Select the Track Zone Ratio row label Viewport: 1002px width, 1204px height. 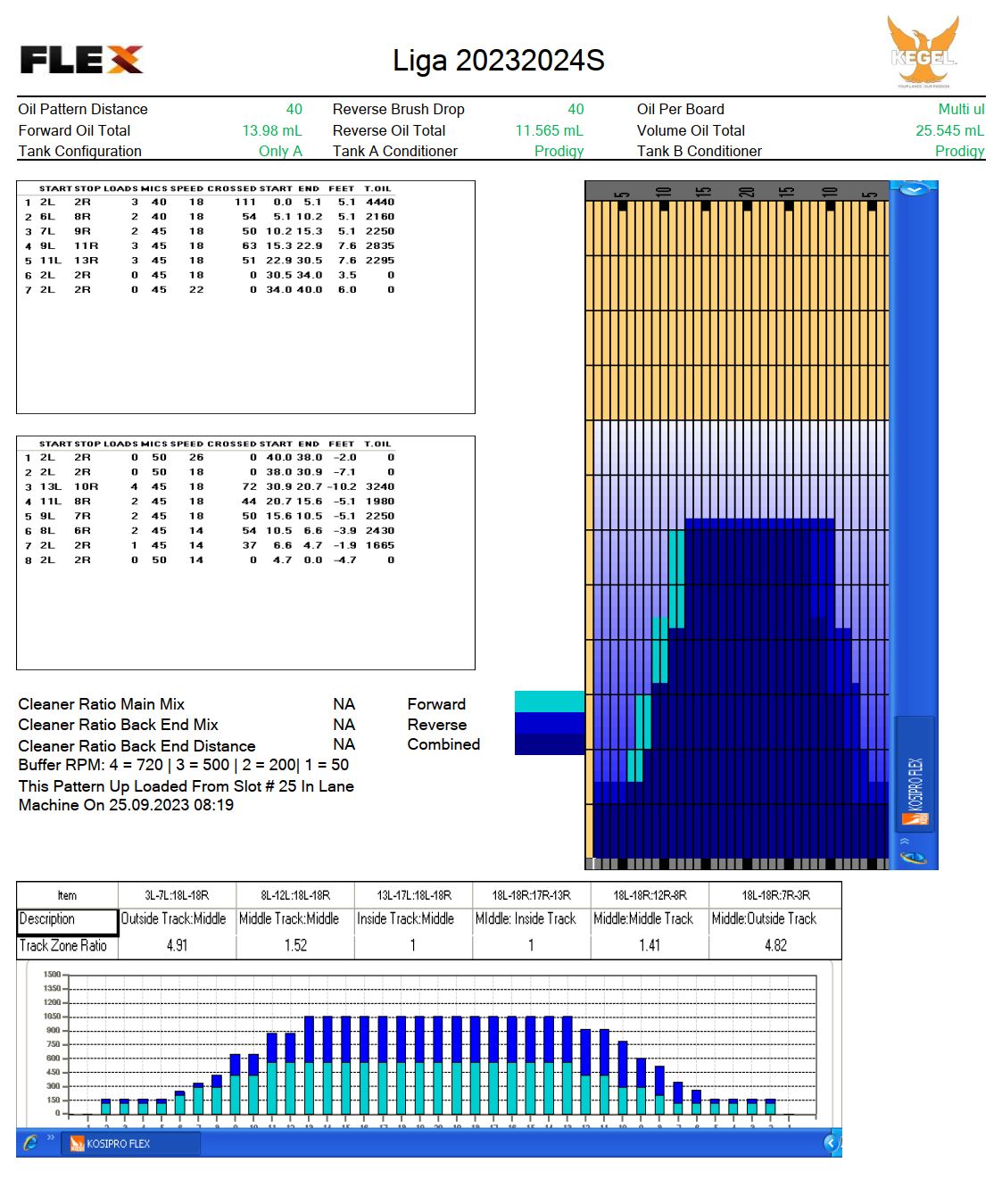[x=67, y=946]
